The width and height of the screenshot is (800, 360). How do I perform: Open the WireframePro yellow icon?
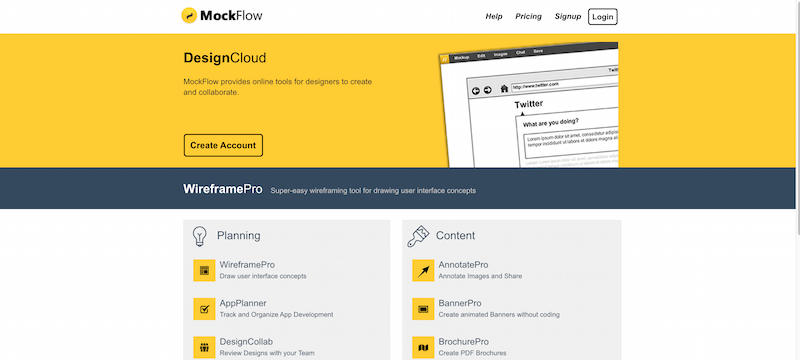click(x=204, y=270)
